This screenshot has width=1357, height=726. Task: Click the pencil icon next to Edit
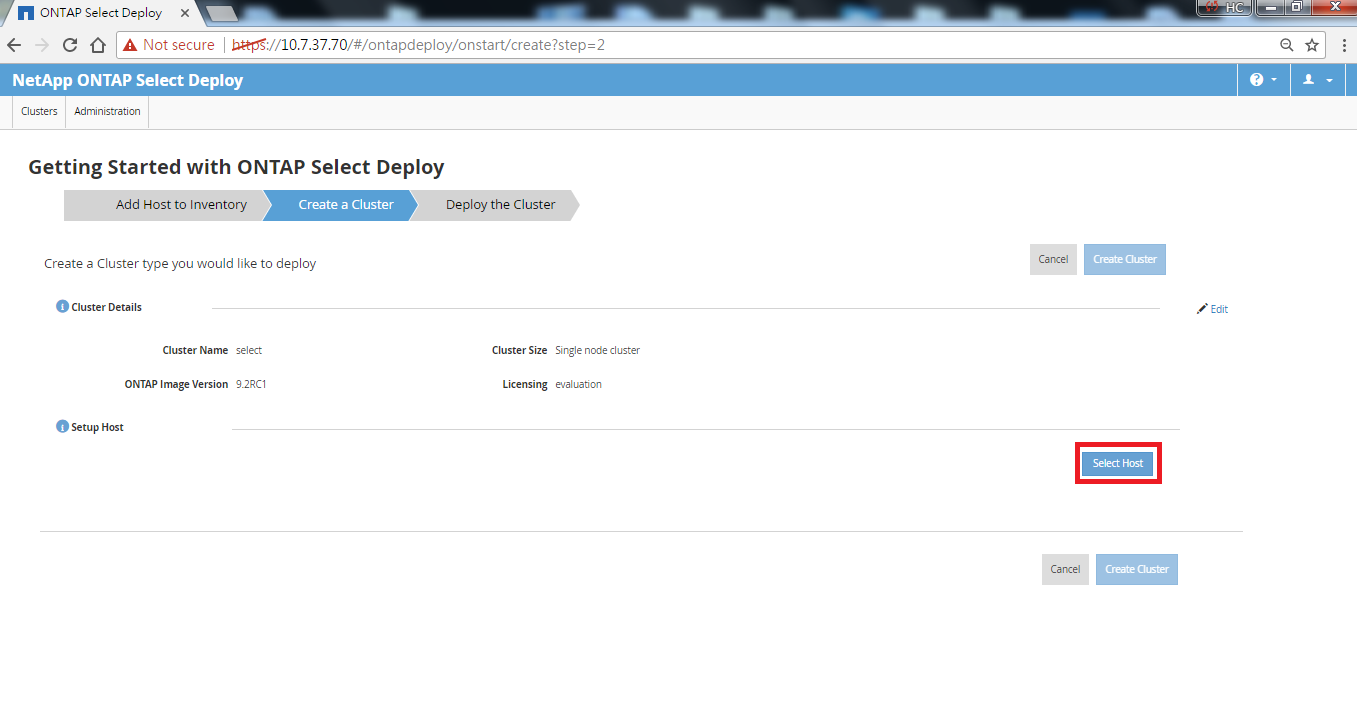point(1202,309)
